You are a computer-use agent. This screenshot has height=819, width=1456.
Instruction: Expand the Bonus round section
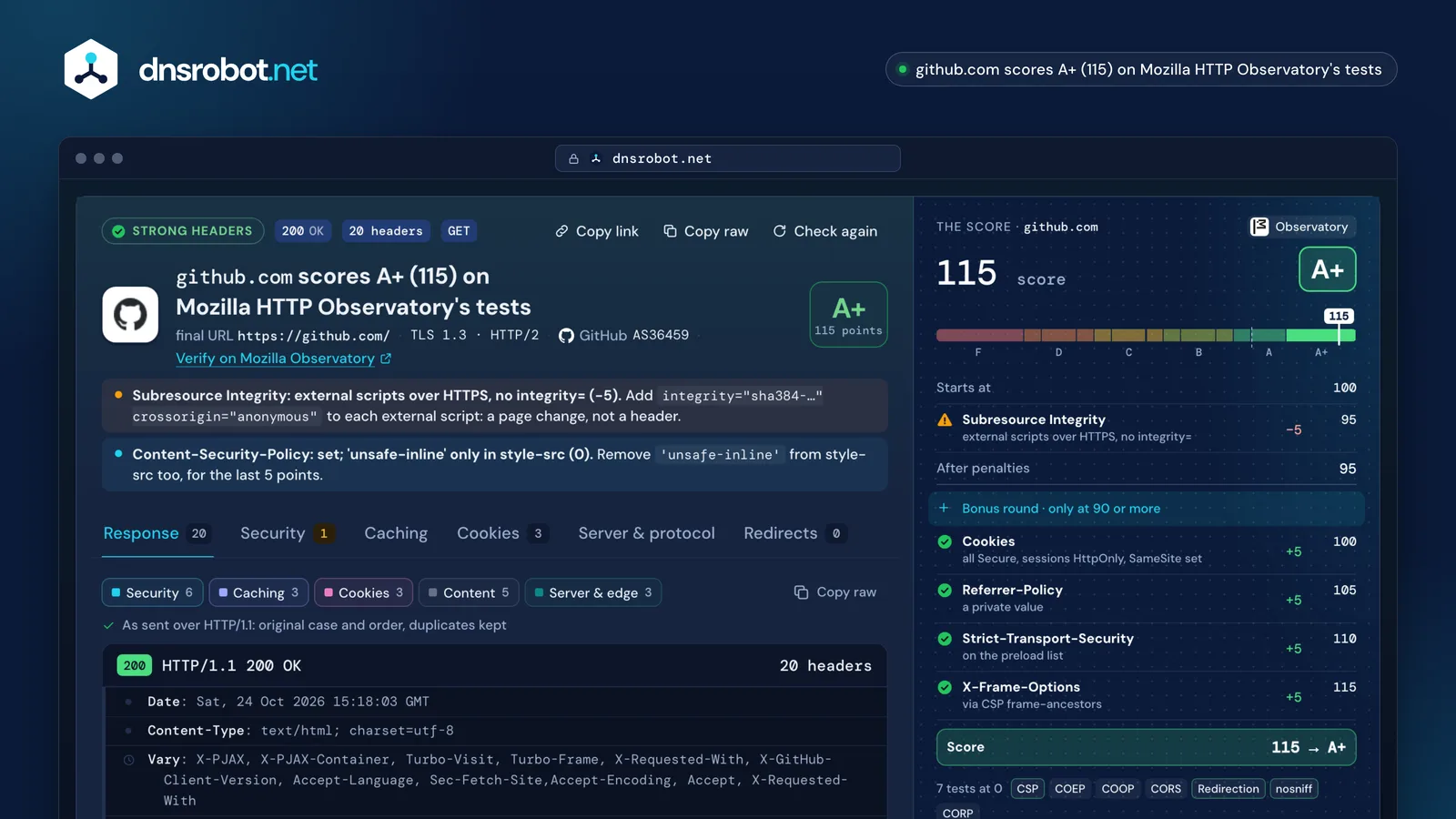pyautogui.click(x=1147, y=509)
